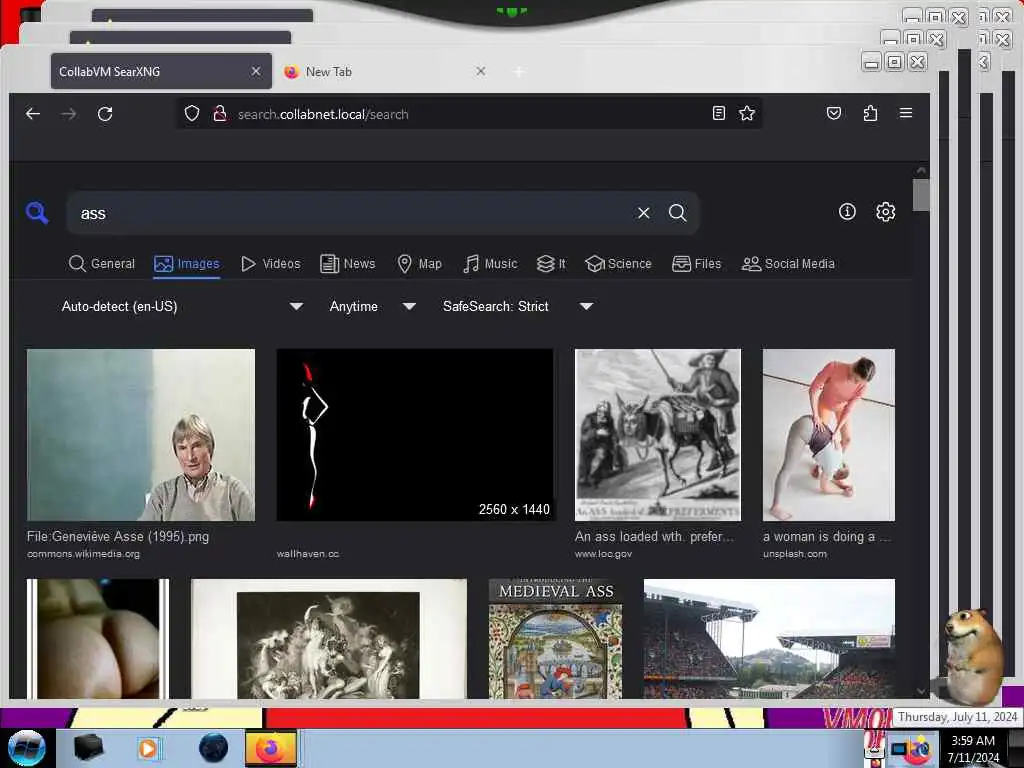Open the Firefox hamburger menu

point(906,113)
